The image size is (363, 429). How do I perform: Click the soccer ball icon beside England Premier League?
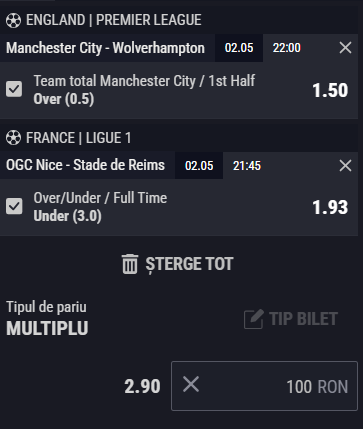[13, 21]
